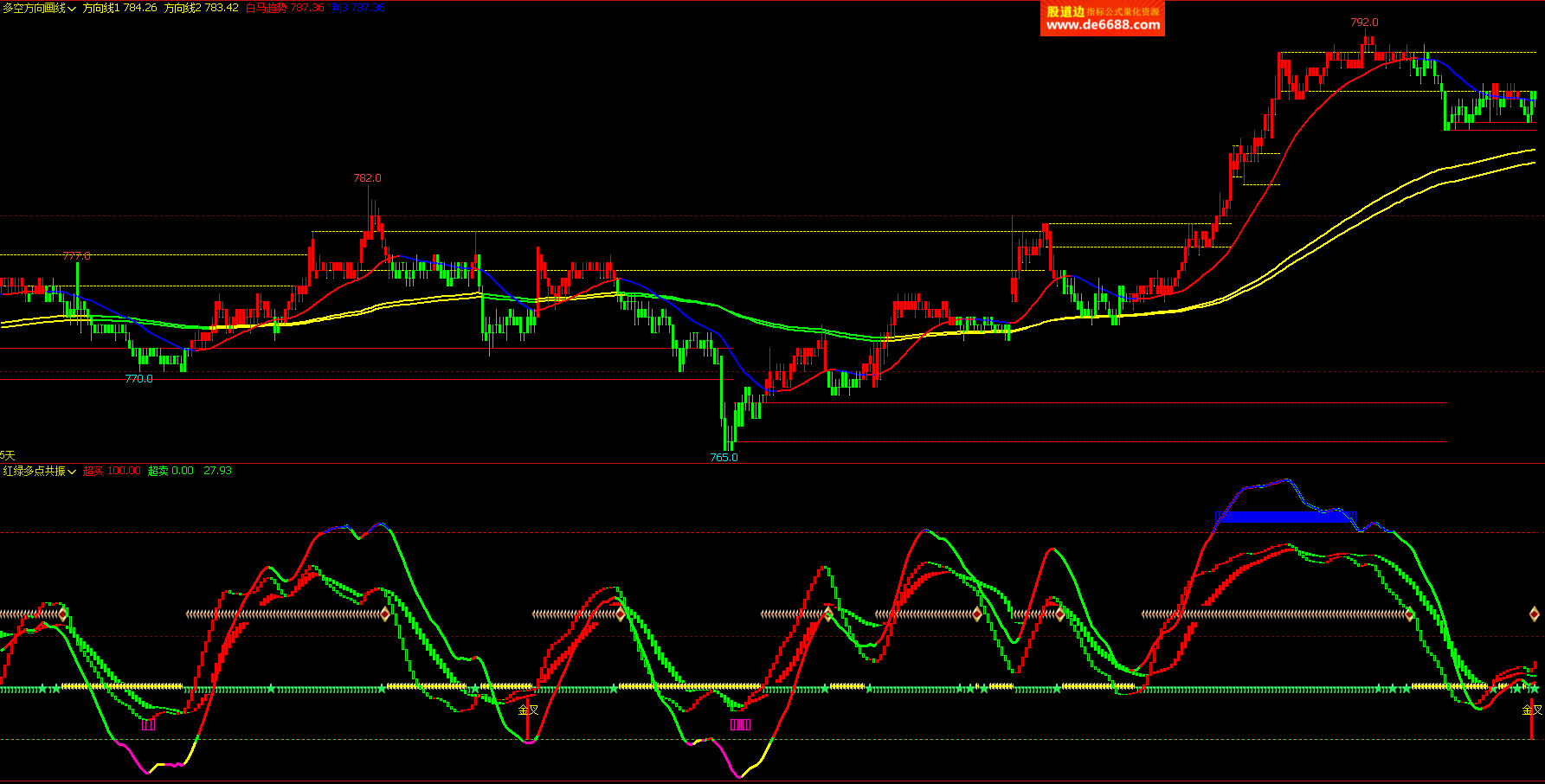This screenshot has width=1545, height=784.
Task: Click the 777.0 price label
Action: pos(76,256)
